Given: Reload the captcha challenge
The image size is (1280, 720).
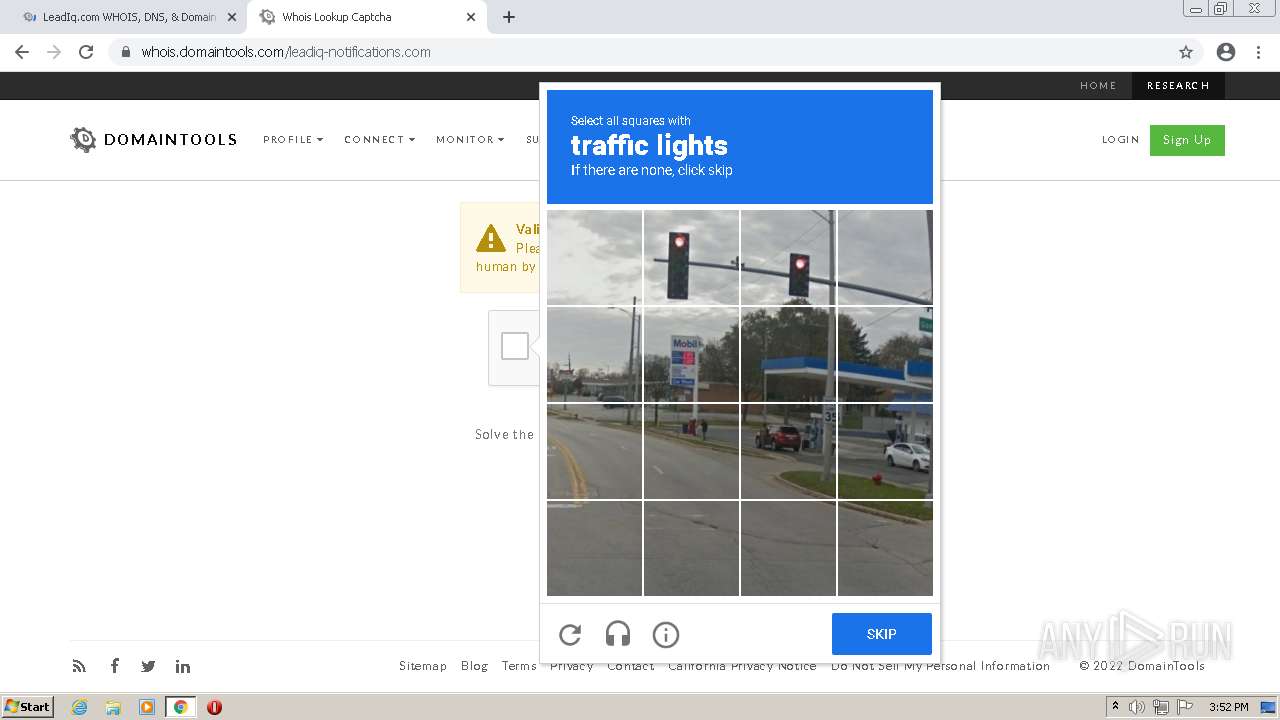Looking at the screenshot, I should [570, 634].
